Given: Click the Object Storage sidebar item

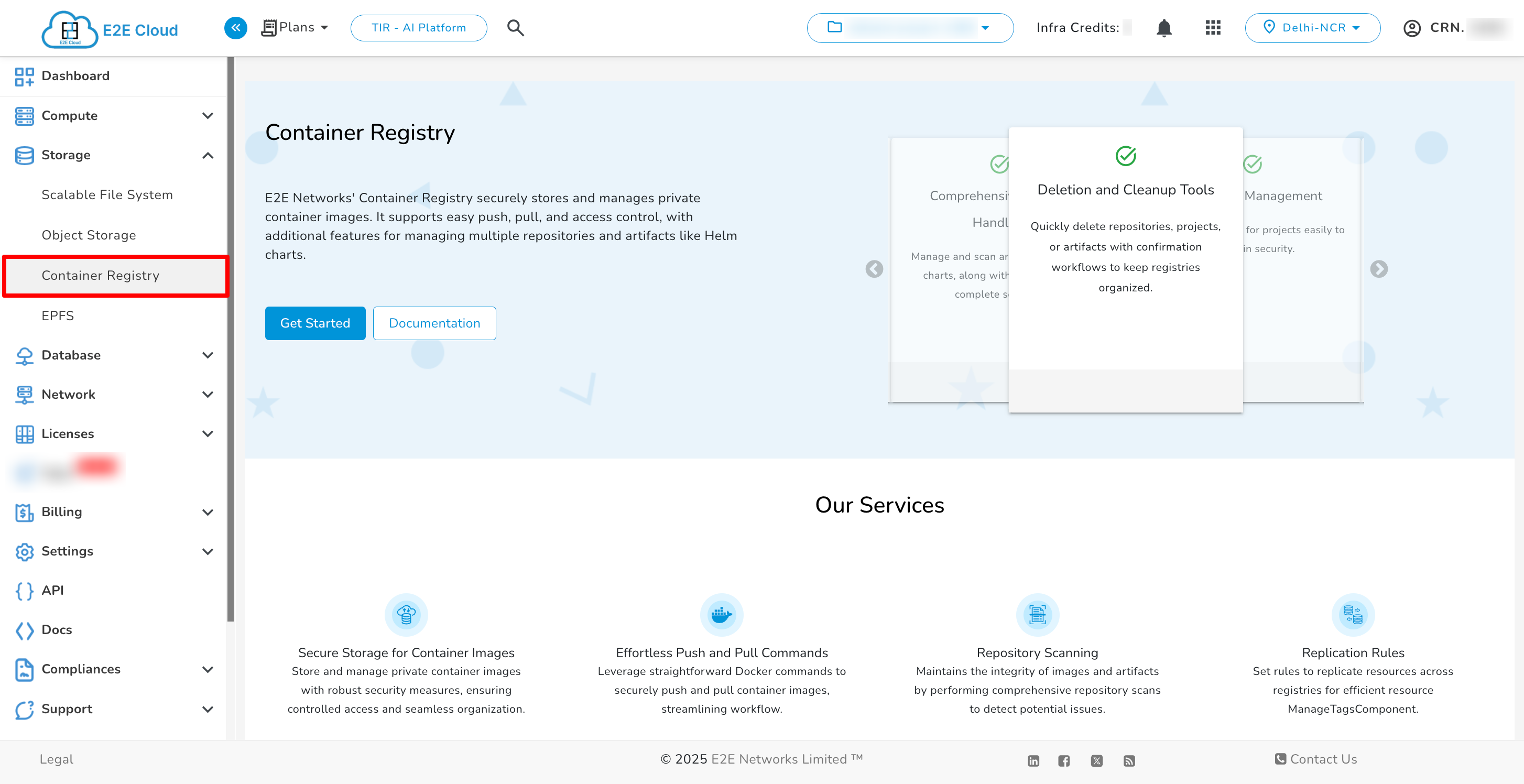Looking at the screenshot, I should pos(89,235).
